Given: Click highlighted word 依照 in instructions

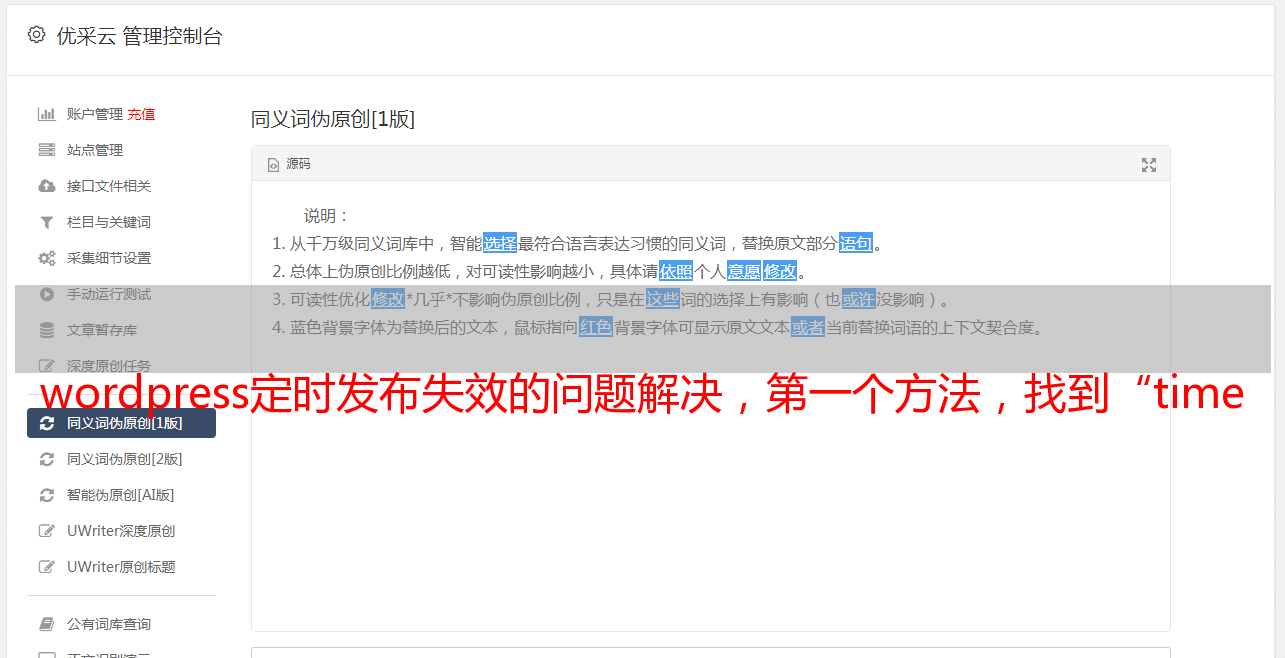Looking at the screenshot, I should coord(676,271).
